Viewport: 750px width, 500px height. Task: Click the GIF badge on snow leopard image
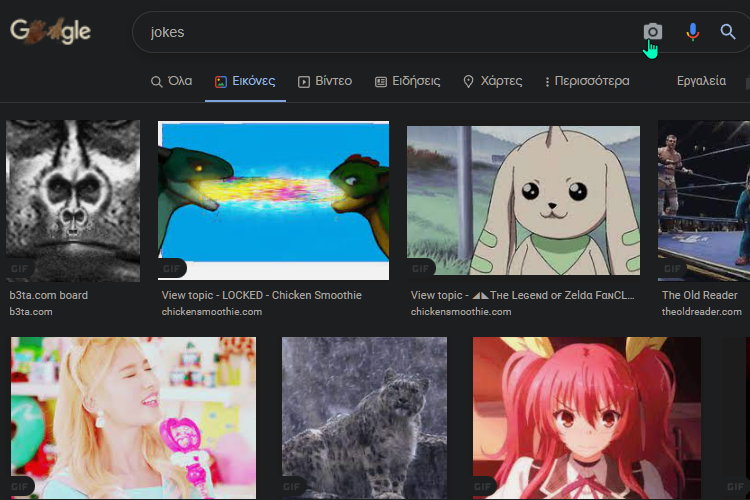point(292,487)
